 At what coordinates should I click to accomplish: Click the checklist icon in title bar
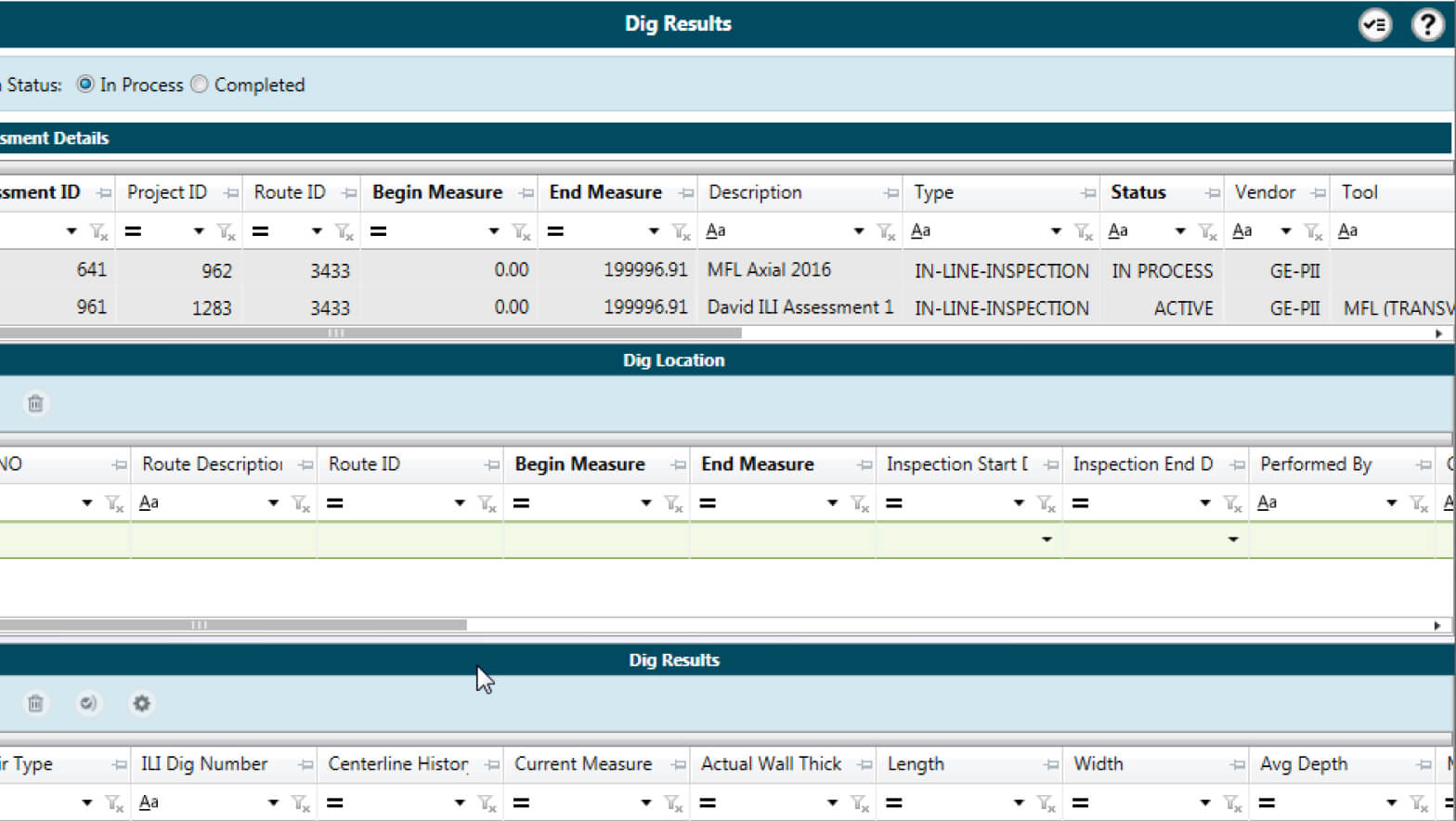tap(1374, 24)
